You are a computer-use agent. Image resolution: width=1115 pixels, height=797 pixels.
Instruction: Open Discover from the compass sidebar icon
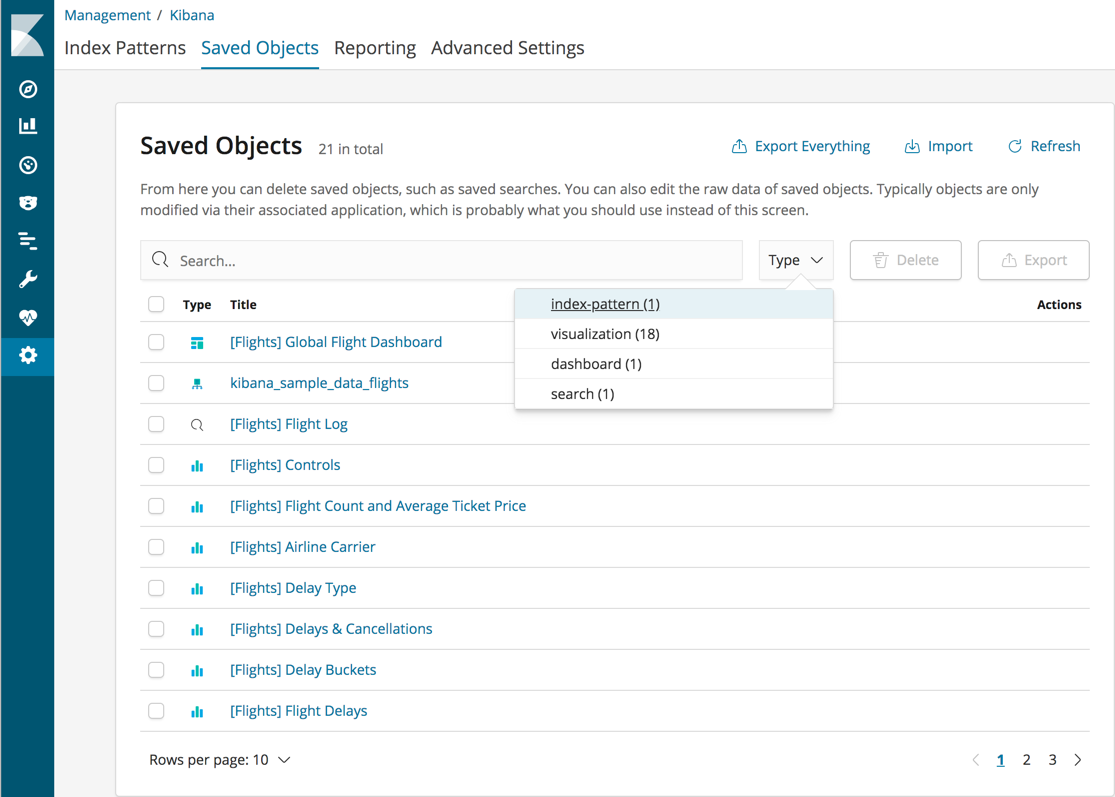pos(28,89)
